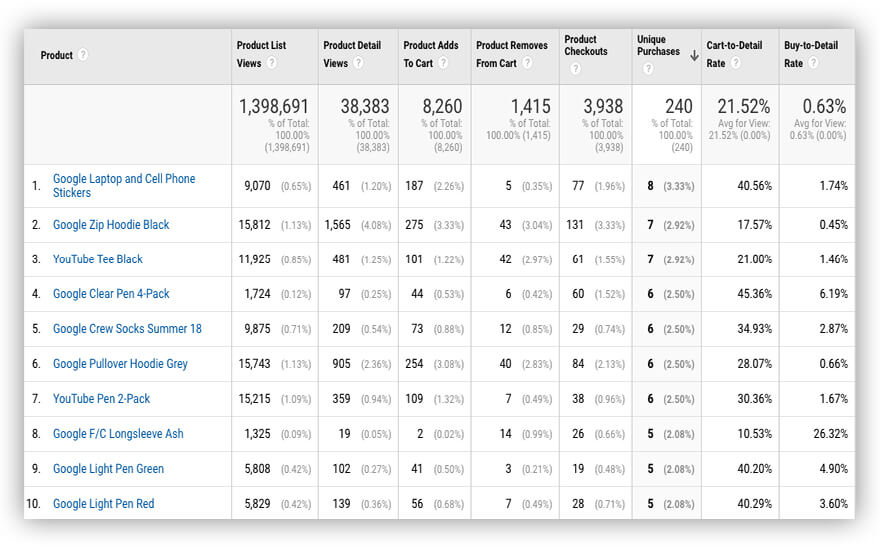This screenshot has height=548, width=880.
Task: Click detail views value 1,565
Action: tap(337, 225)
